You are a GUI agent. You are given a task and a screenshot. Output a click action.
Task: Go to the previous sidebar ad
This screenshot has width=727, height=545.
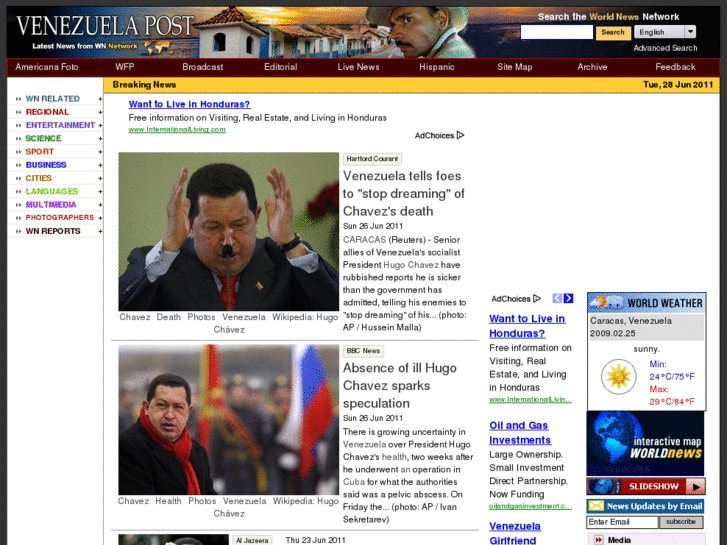pos(557,298)
